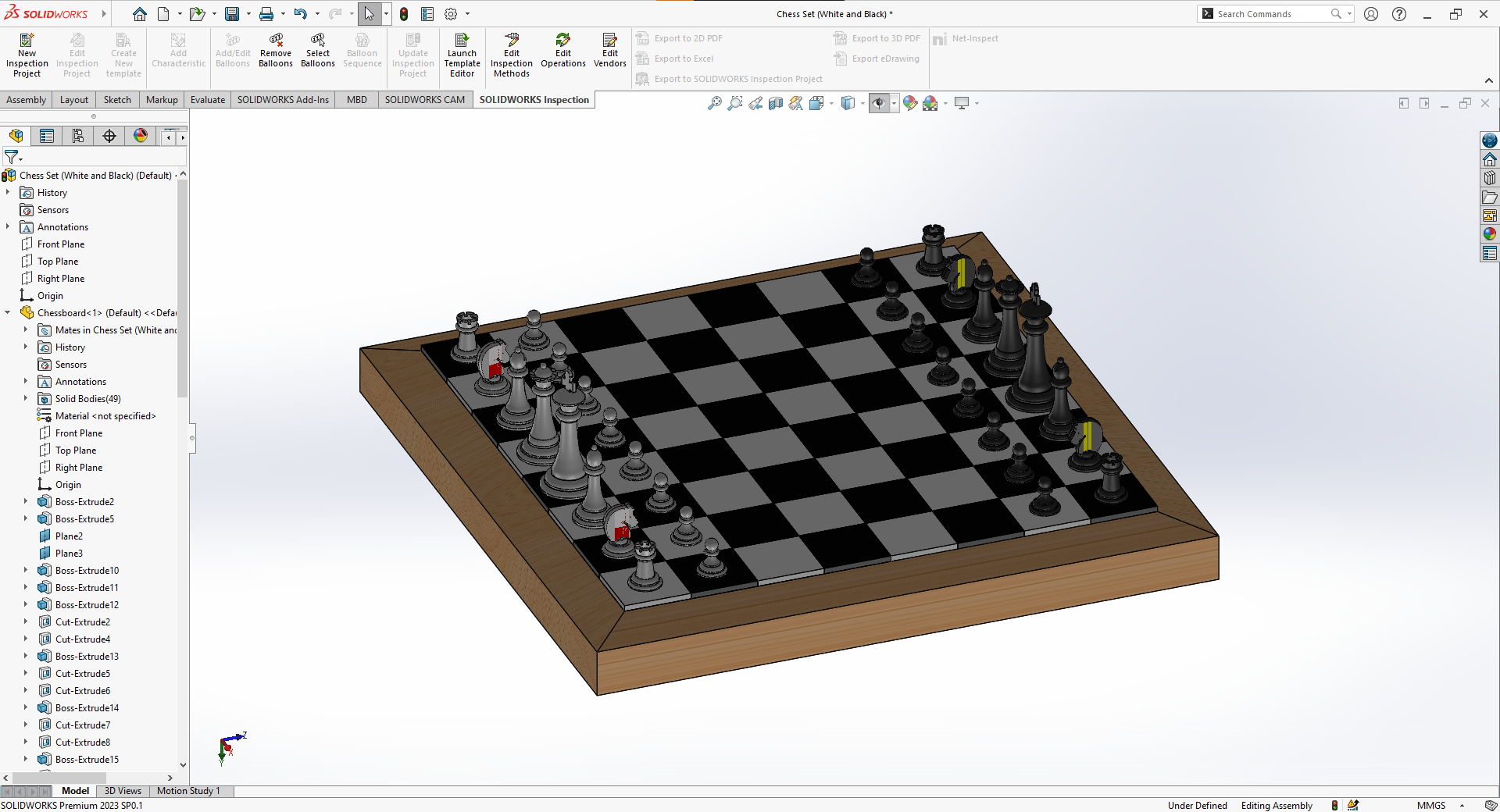The image size is (1500, 812).
Task: Open PropertyManager tab icon
Action: tap(47, 136)
